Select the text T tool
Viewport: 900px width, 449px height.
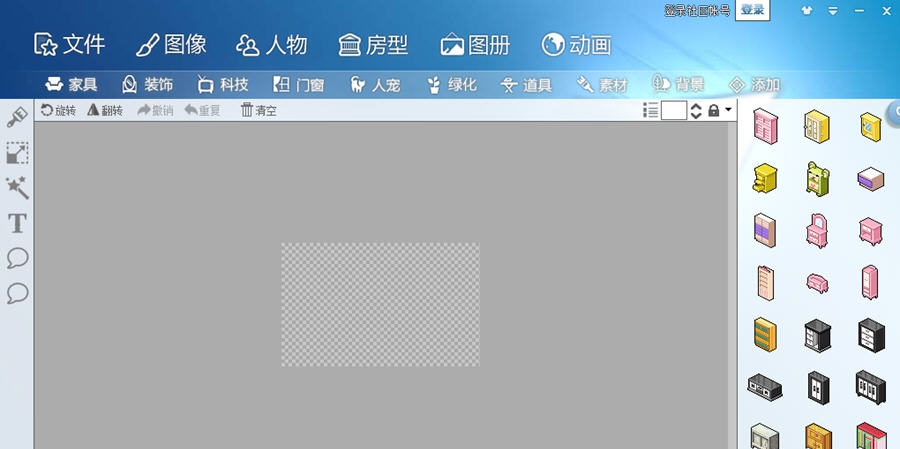click(17, 223)
